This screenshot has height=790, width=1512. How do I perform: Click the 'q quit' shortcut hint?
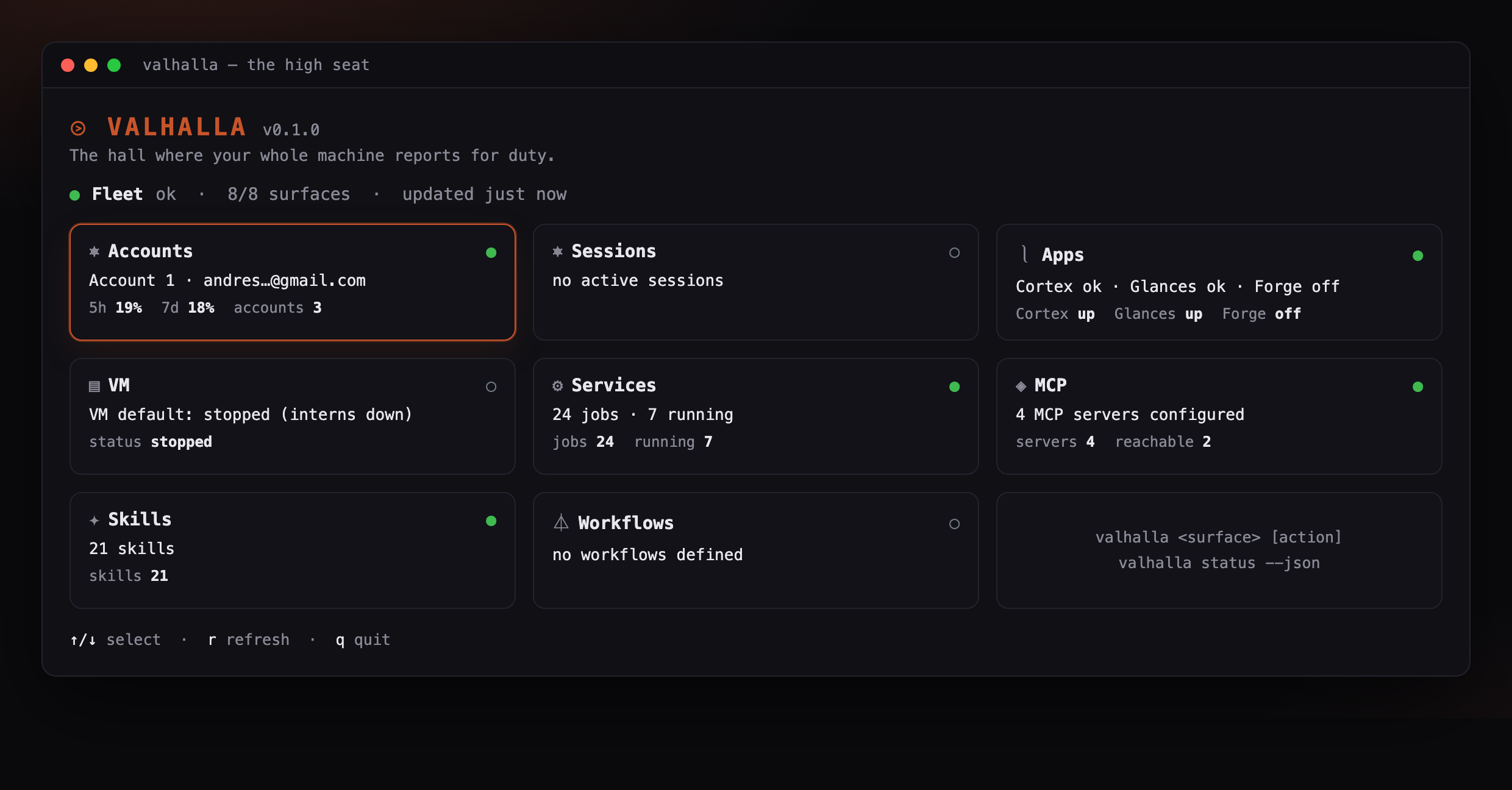(x=363, y=639)
